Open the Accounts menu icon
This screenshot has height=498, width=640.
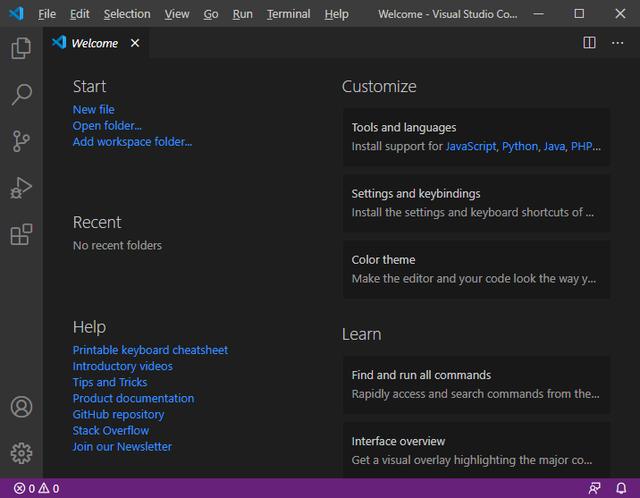21,407
